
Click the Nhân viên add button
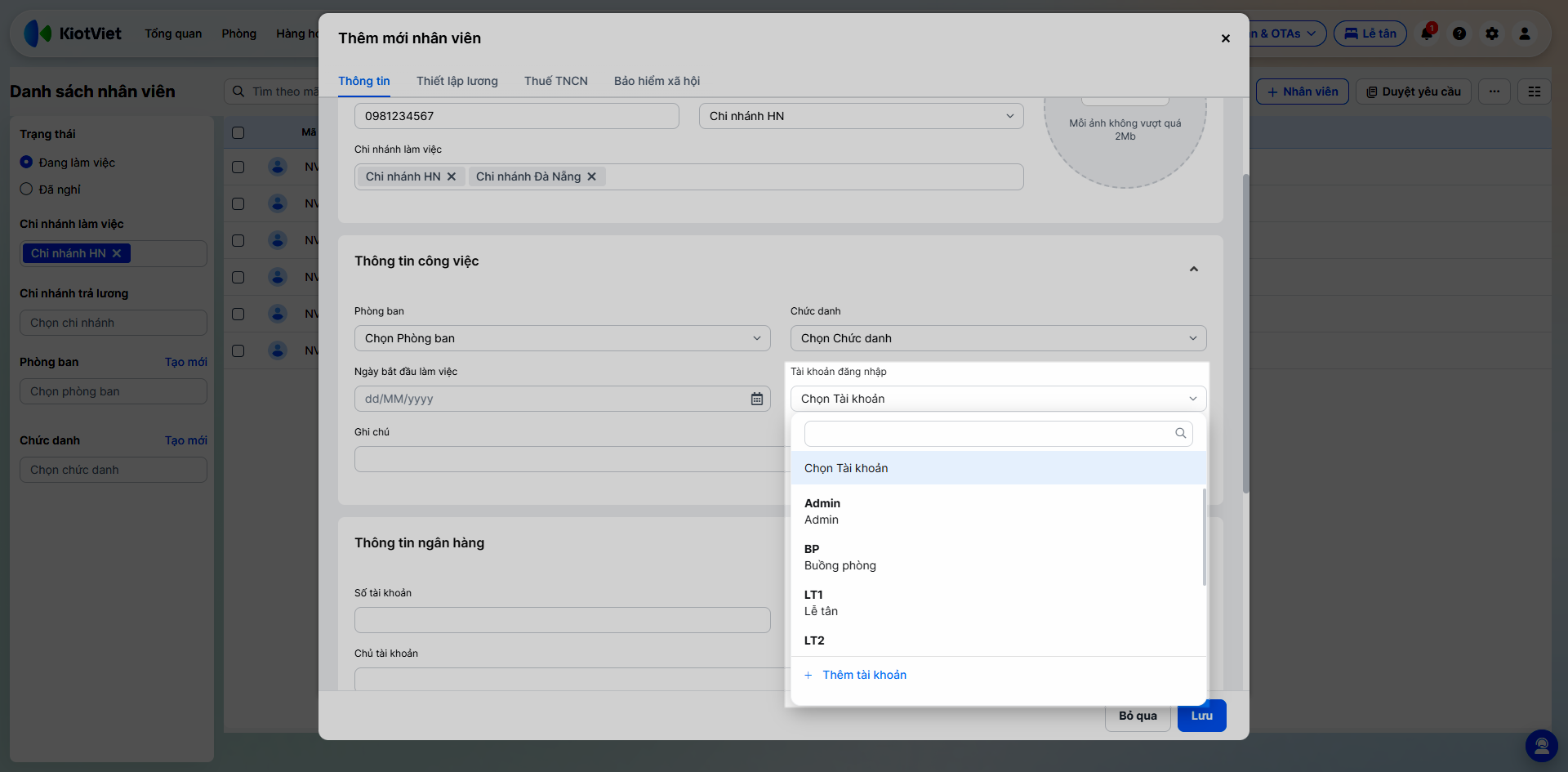pyautogui.click(x=1303, y=91)
